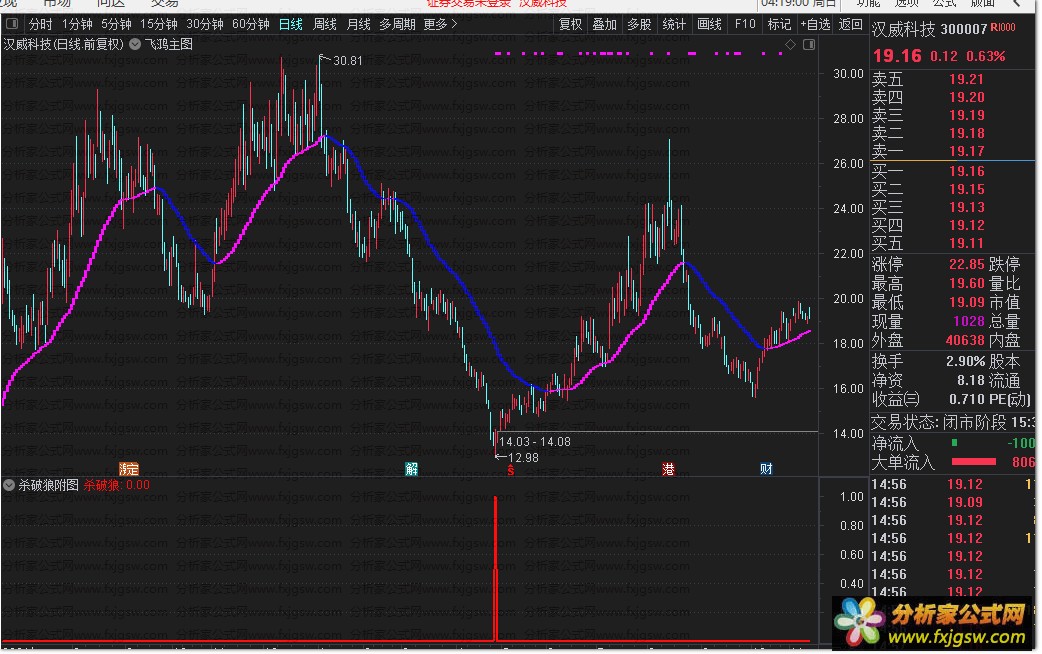Open the 复权 adjustment option
Screen dimensions: 1042x654
[x=570, y=25]
